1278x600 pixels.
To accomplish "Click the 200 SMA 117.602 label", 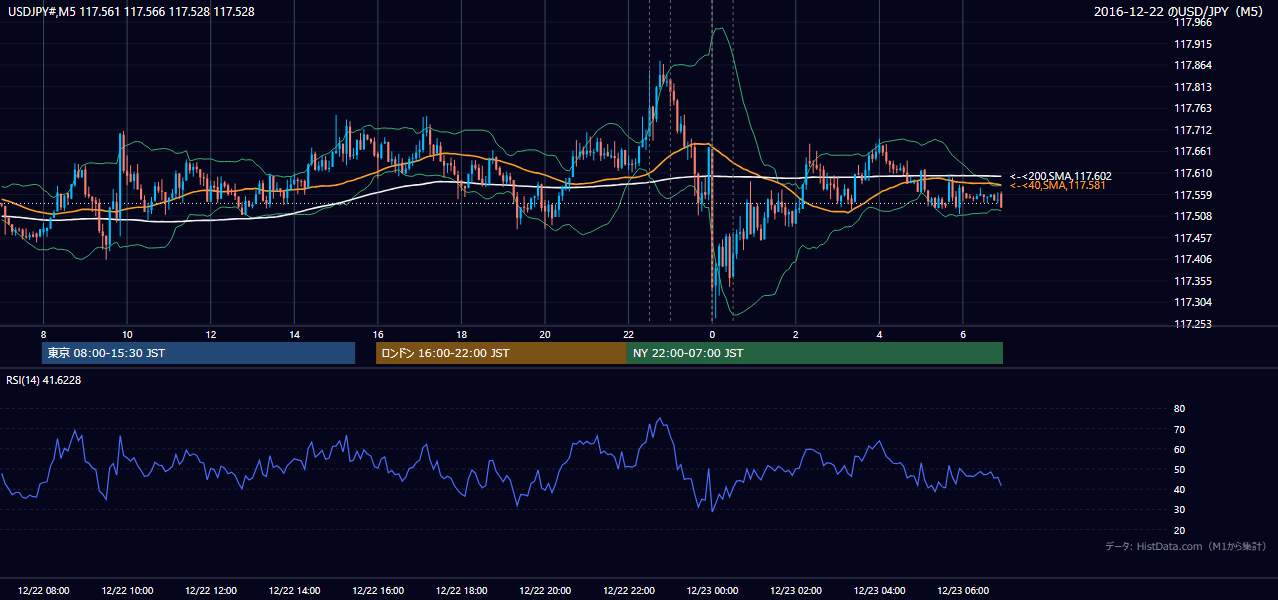I will tap(1060, 176).
